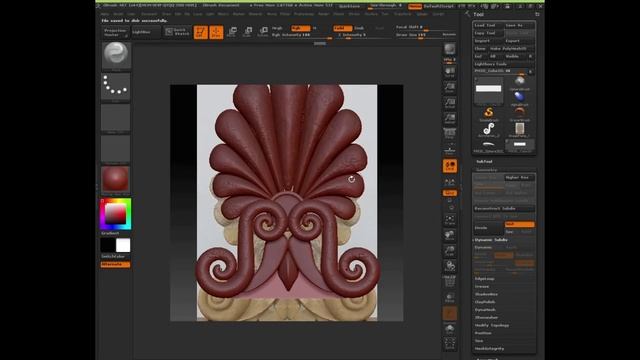
Task: Toggle the Zadd button
Action: click(x=342, y=28)
